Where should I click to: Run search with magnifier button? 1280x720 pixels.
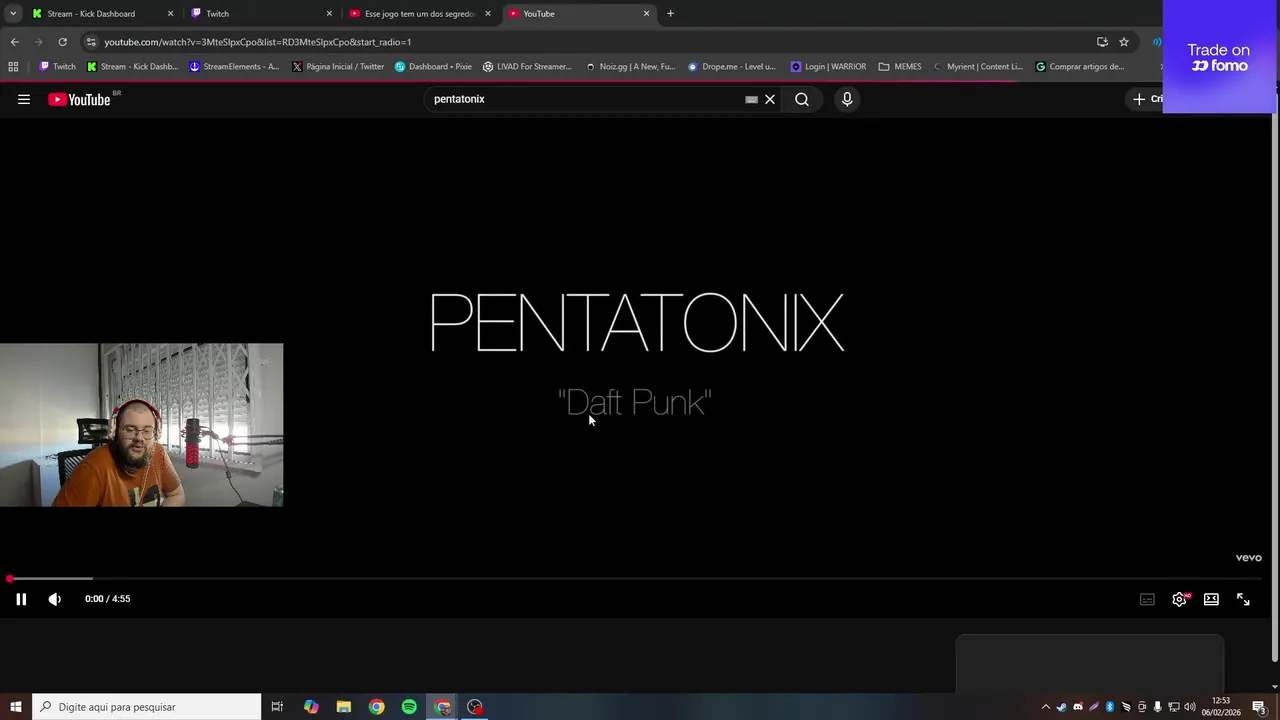click(x=802, y=99)
